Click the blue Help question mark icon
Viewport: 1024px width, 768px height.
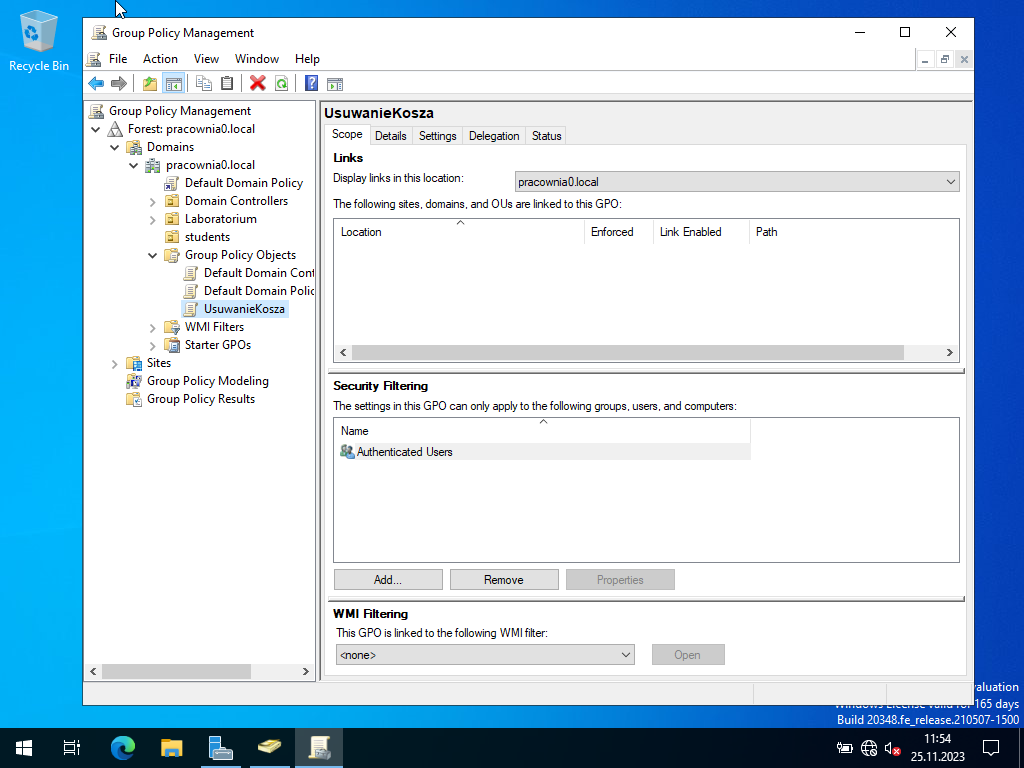point(312,84)
